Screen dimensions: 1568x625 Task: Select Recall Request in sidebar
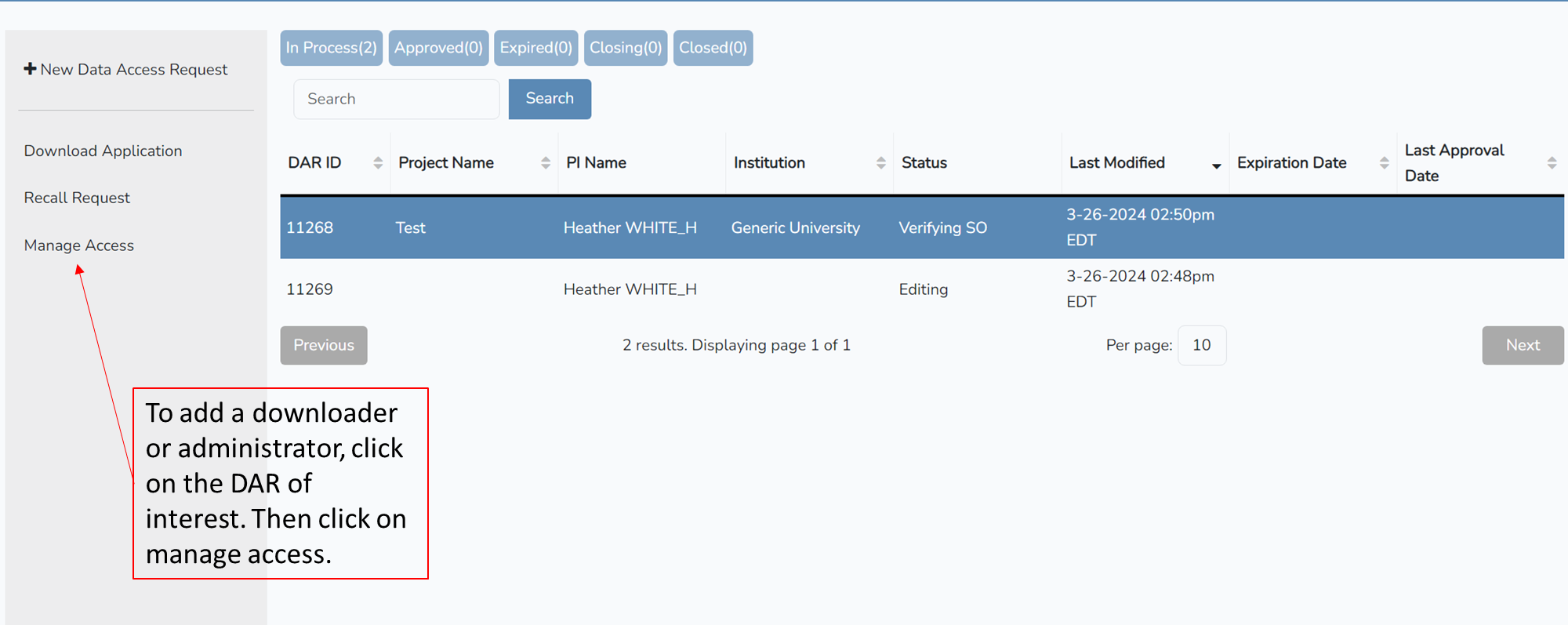pyautogui.click(x=77, y=198)
